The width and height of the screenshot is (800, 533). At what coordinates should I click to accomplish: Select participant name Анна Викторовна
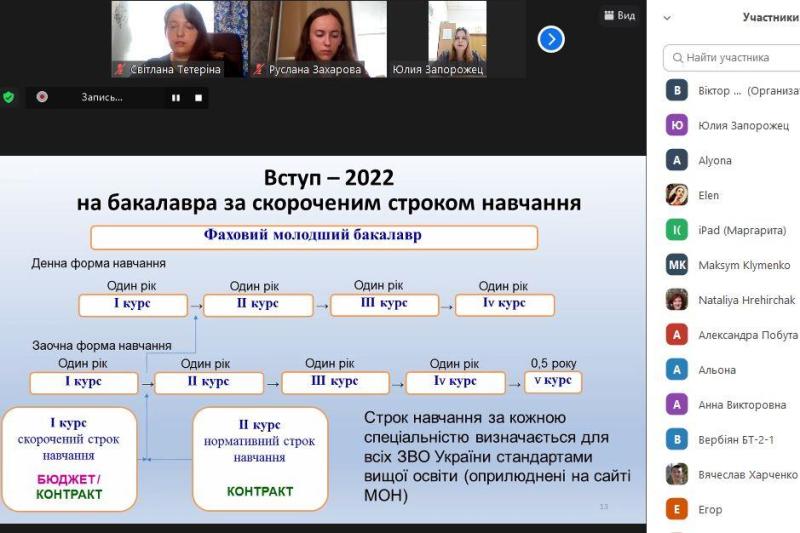pyautogui.click(x=742, y=405)
